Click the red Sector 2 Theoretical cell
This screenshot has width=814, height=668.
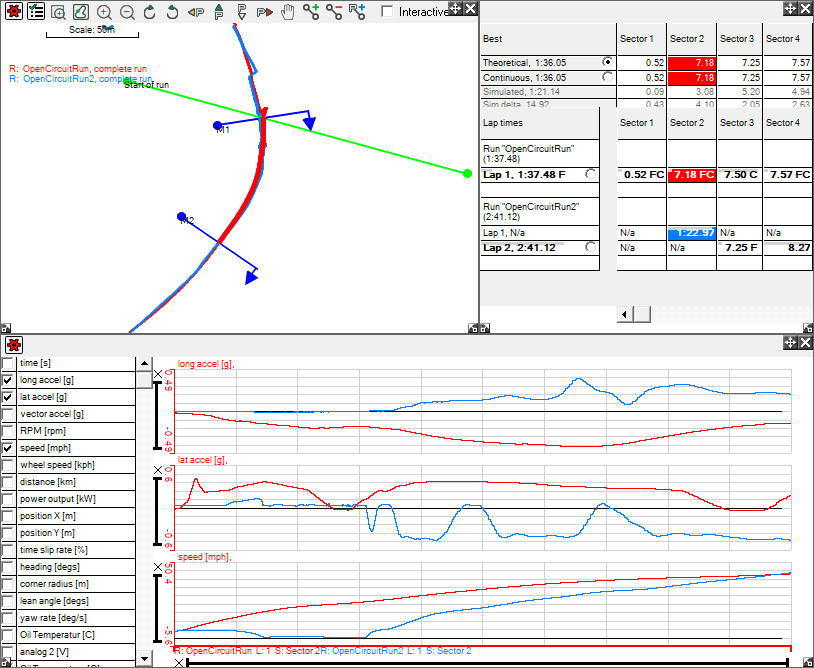tap(691, 62)
